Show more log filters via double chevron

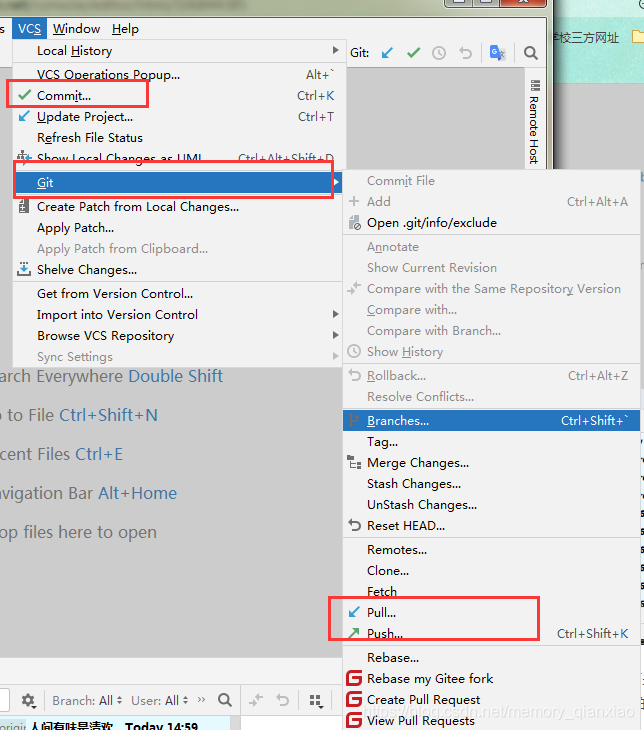(x=201, y=700)
